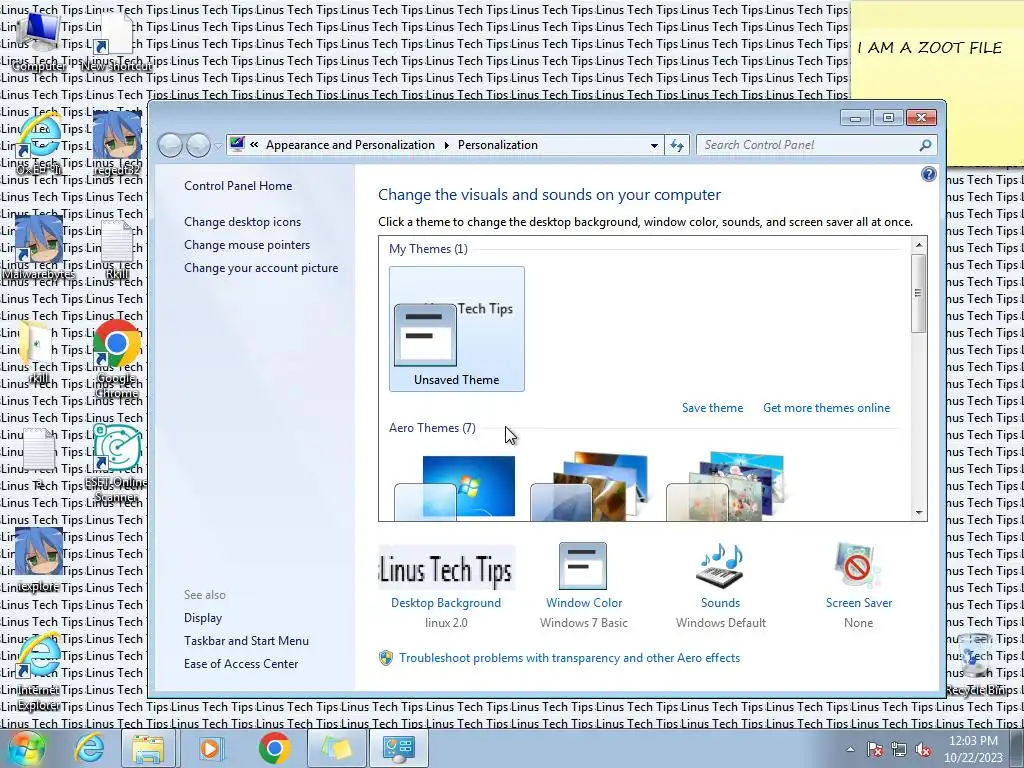
Task: Open ESET Online Scanner desktop icon
Action: (117, 462)
